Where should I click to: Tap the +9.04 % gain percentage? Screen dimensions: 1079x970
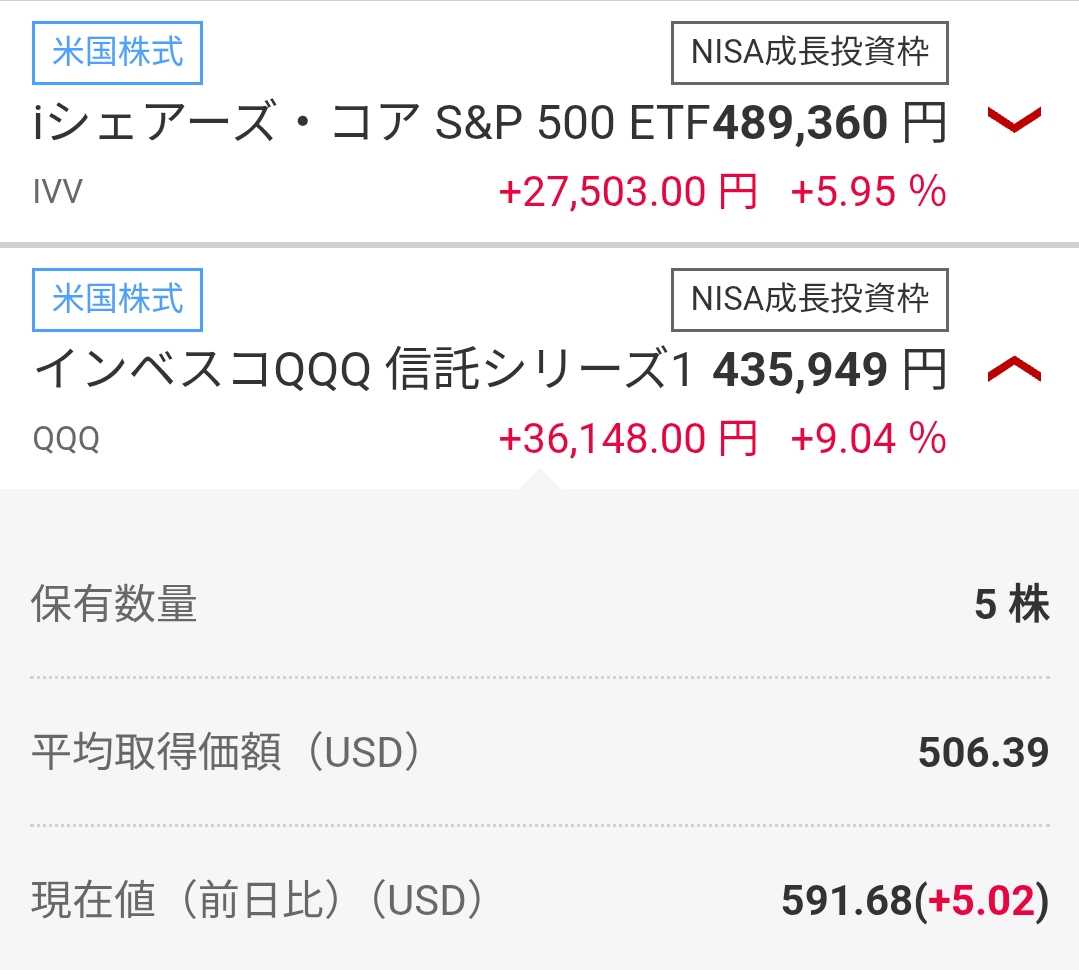point(868,440)
